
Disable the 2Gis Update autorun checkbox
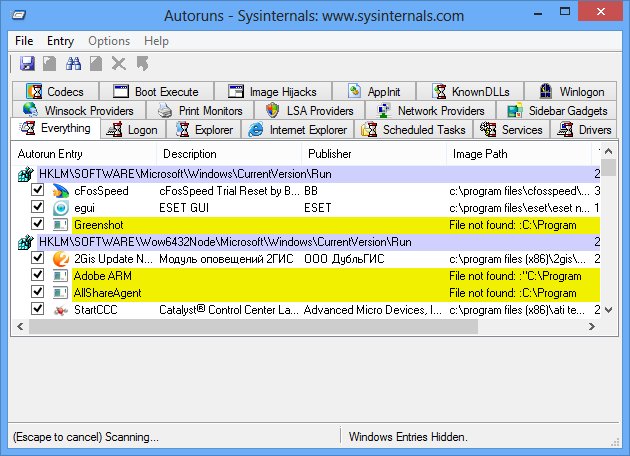[x=38, y=257]
